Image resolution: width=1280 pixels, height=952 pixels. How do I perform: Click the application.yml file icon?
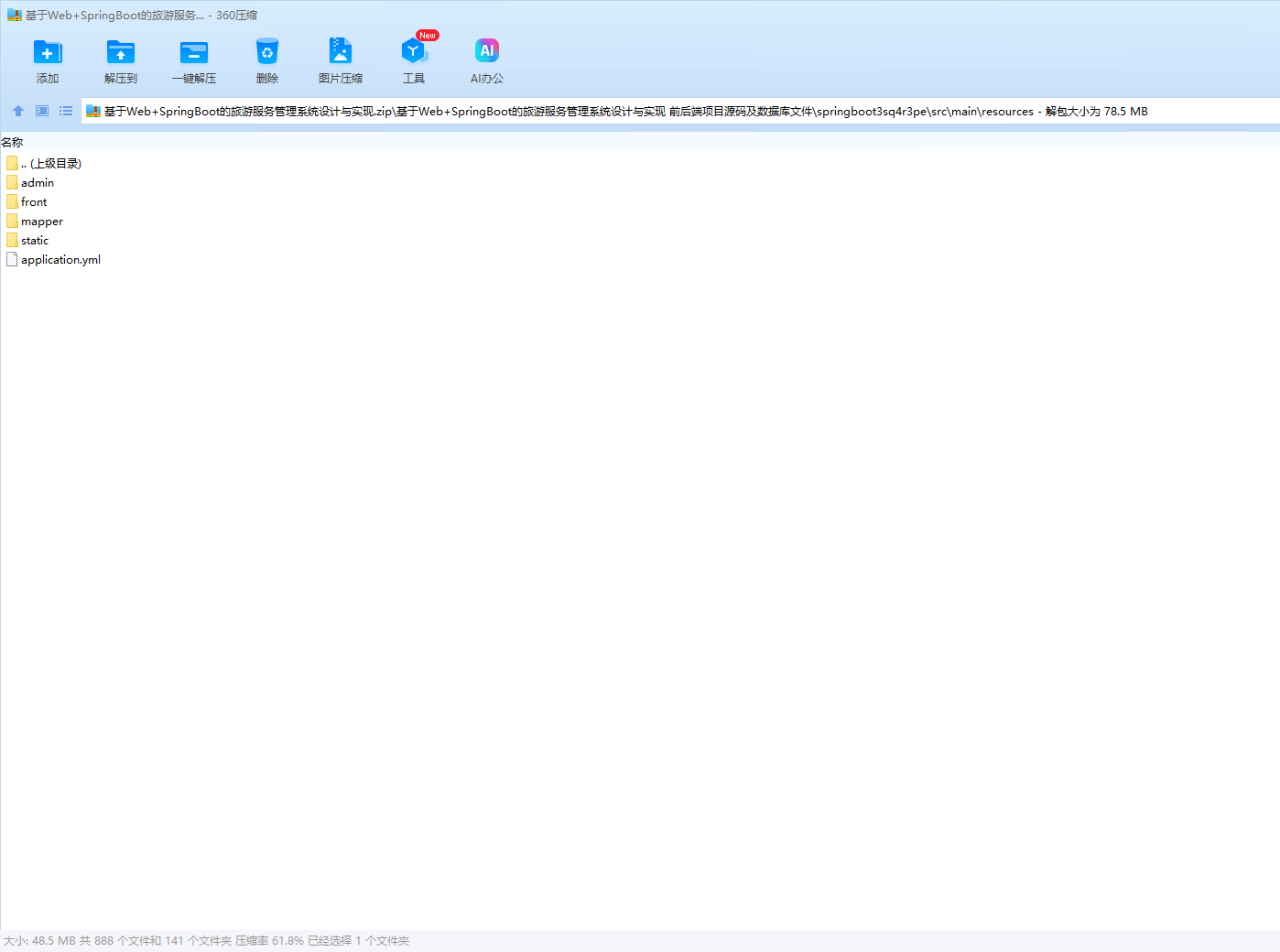[x=12, y=259]
